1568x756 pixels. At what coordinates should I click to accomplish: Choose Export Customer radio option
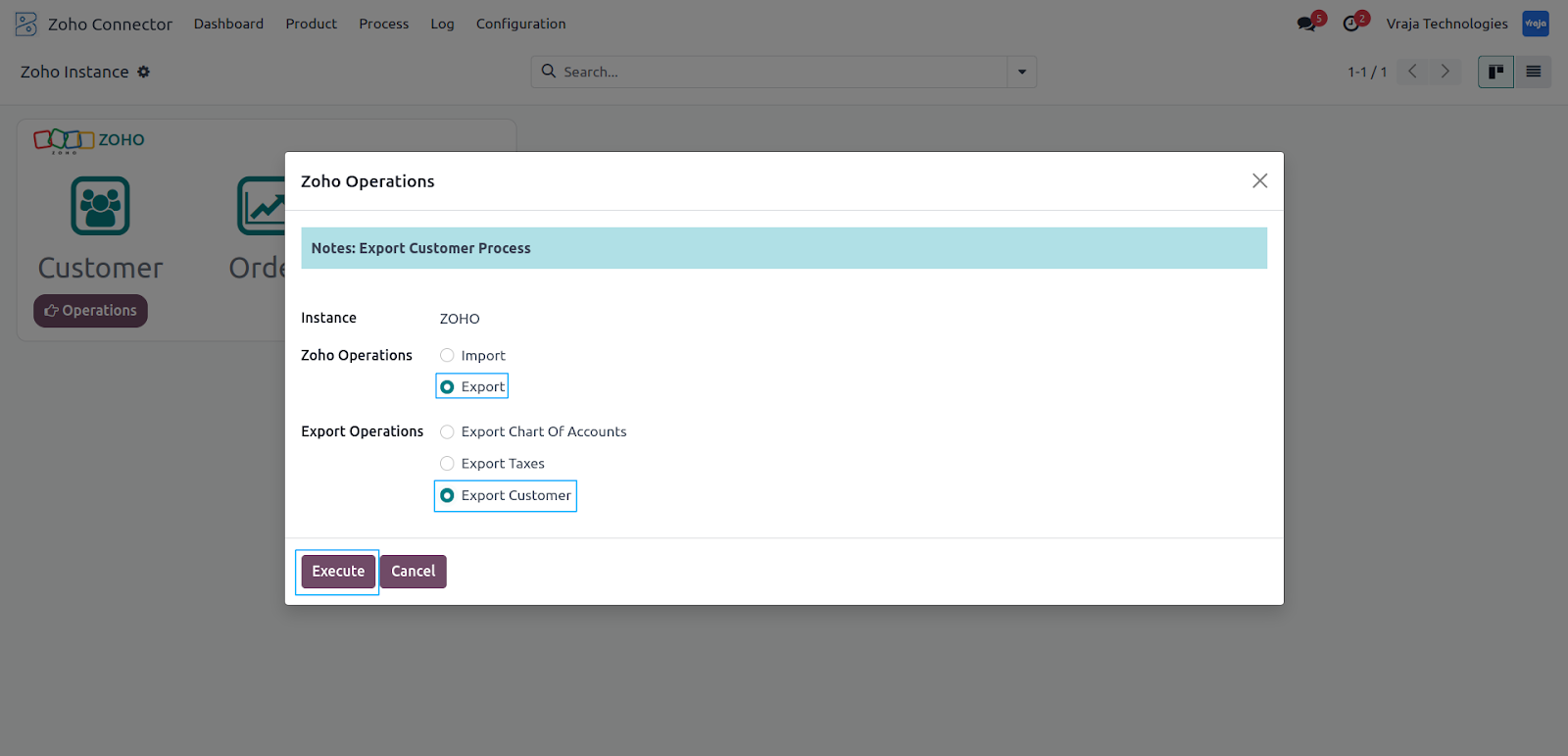pyautogui.click(x=447, y=496)
